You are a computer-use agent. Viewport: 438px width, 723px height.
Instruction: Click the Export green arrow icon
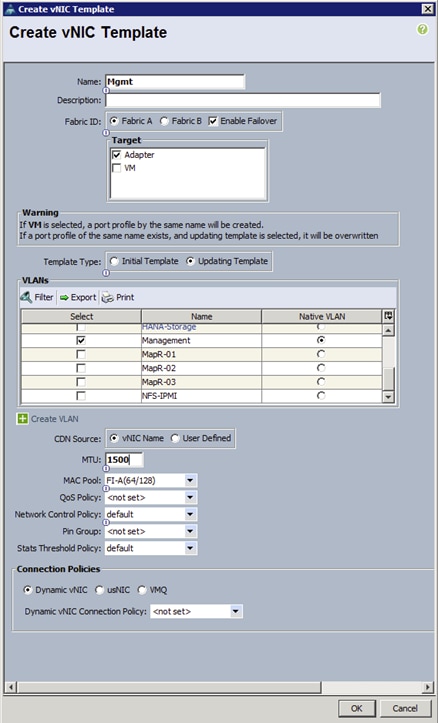click(64, 298)
